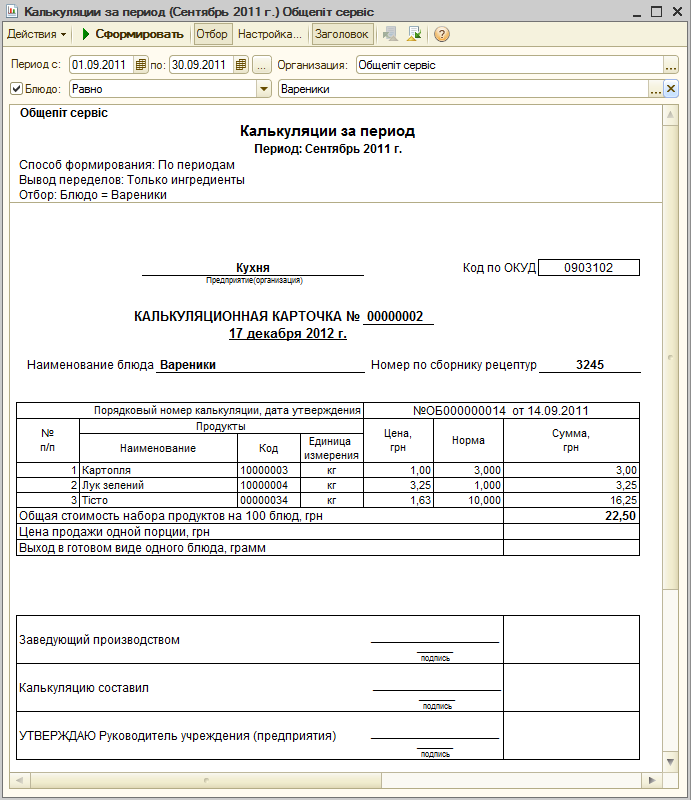Image resolution: width=691 pixels, height=800 pixels.
Task: Clear the Вареники dish filter value
Action: [x=671, y=89]
